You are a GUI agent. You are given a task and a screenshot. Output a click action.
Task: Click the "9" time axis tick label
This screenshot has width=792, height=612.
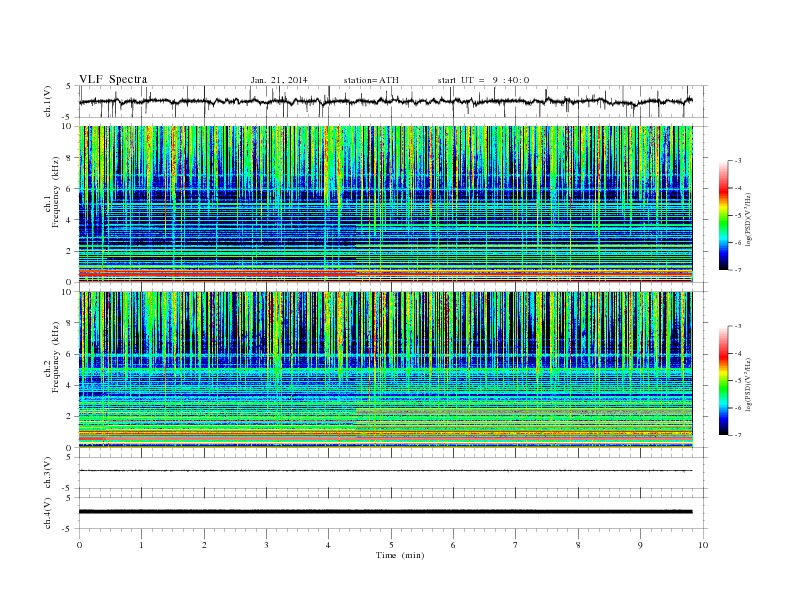640,545
